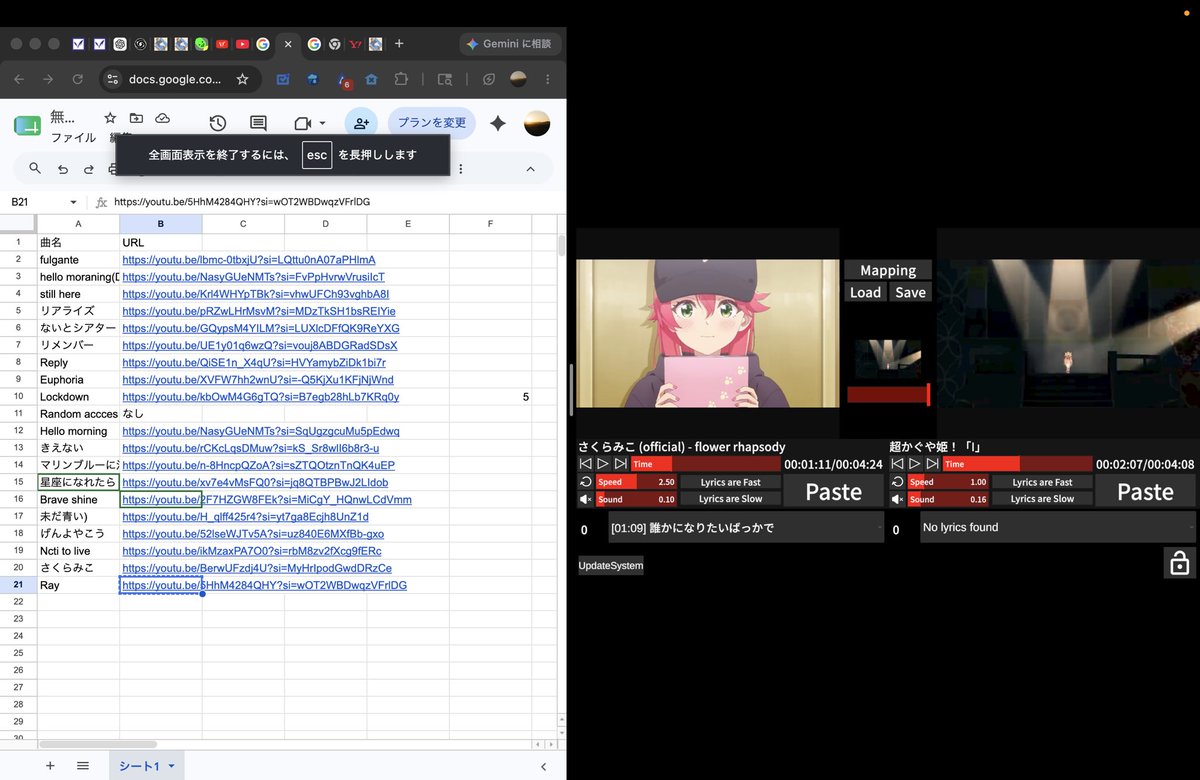Screen dimensions: 1200x780
Task: Click the Sakura Miko video preview
Action: click(x=708, y=333)
